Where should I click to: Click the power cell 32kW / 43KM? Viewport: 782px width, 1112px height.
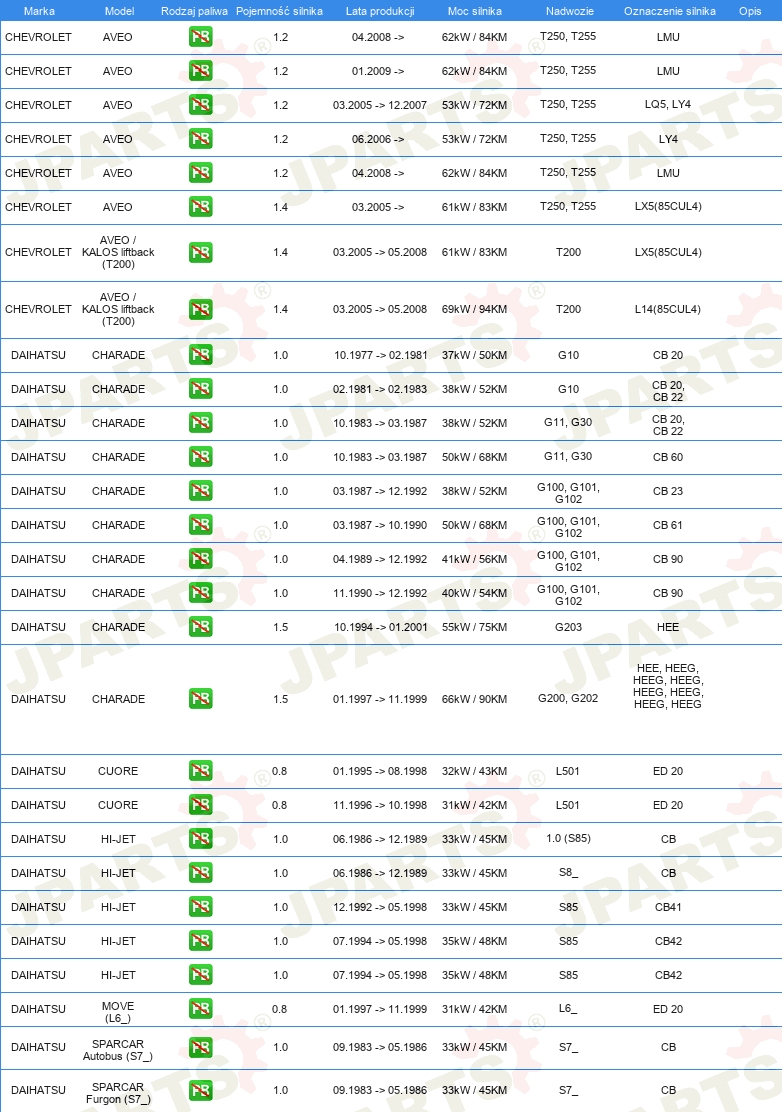[474, 772]
